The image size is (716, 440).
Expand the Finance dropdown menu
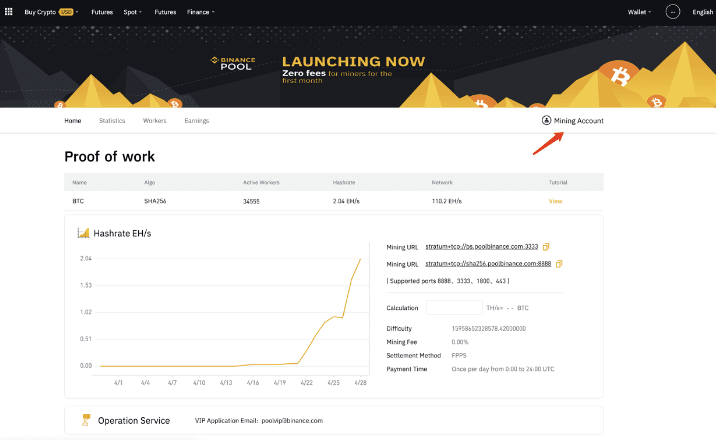click(200, 12)
